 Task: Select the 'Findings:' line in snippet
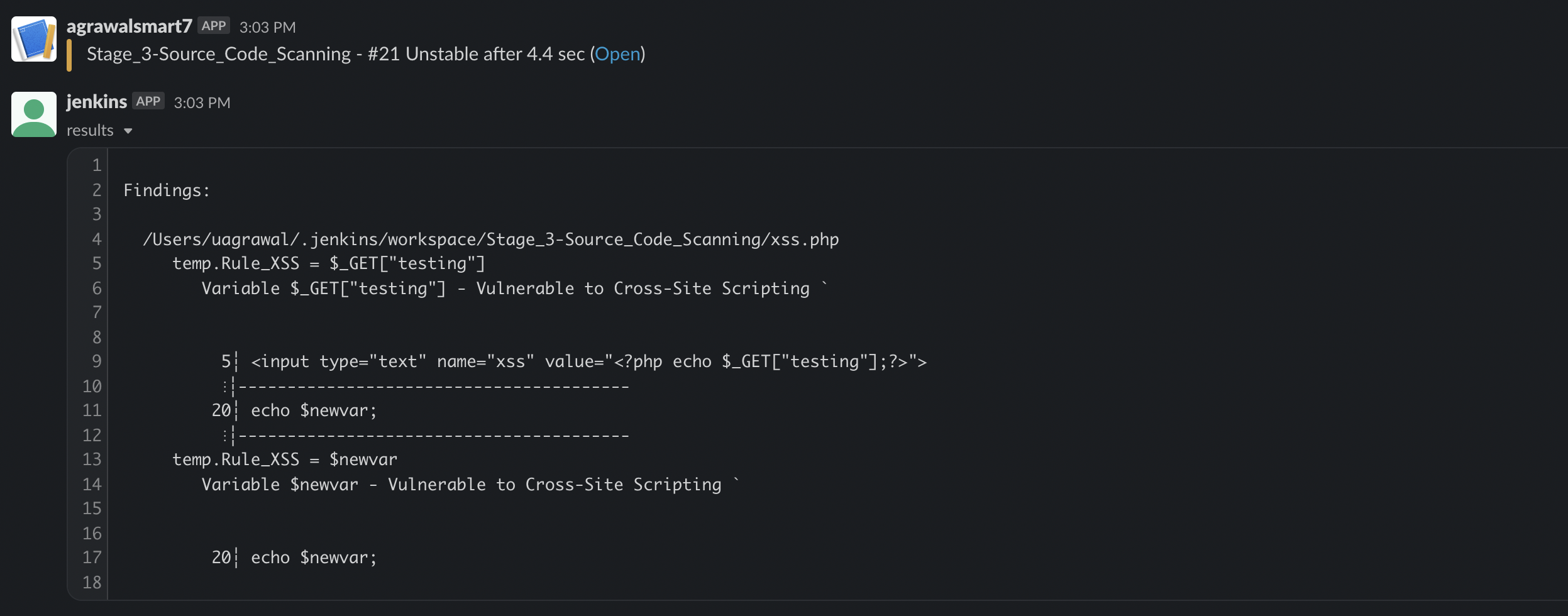point(167,190)
